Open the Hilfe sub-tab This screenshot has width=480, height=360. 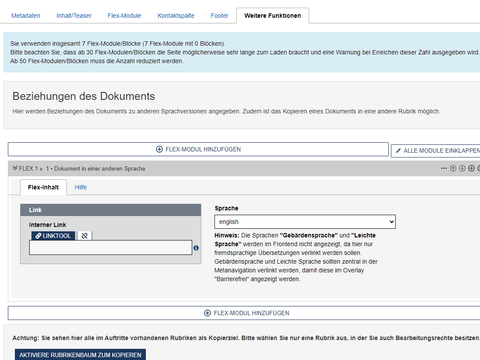click(81, 187)
